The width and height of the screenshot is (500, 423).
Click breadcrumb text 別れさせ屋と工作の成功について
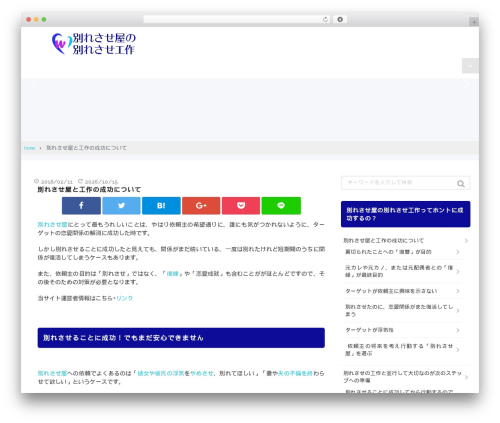(86, 148)
